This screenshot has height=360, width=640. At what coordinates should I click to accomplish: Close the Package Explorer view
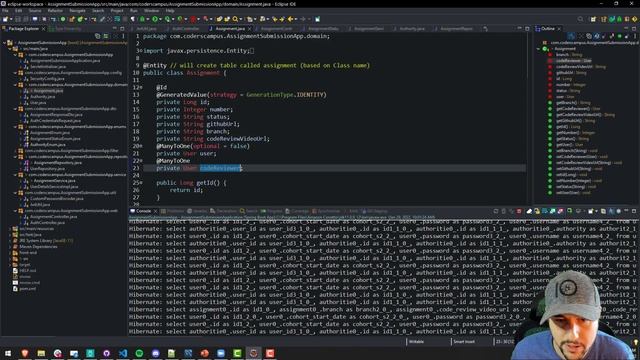tap(44, 29)
